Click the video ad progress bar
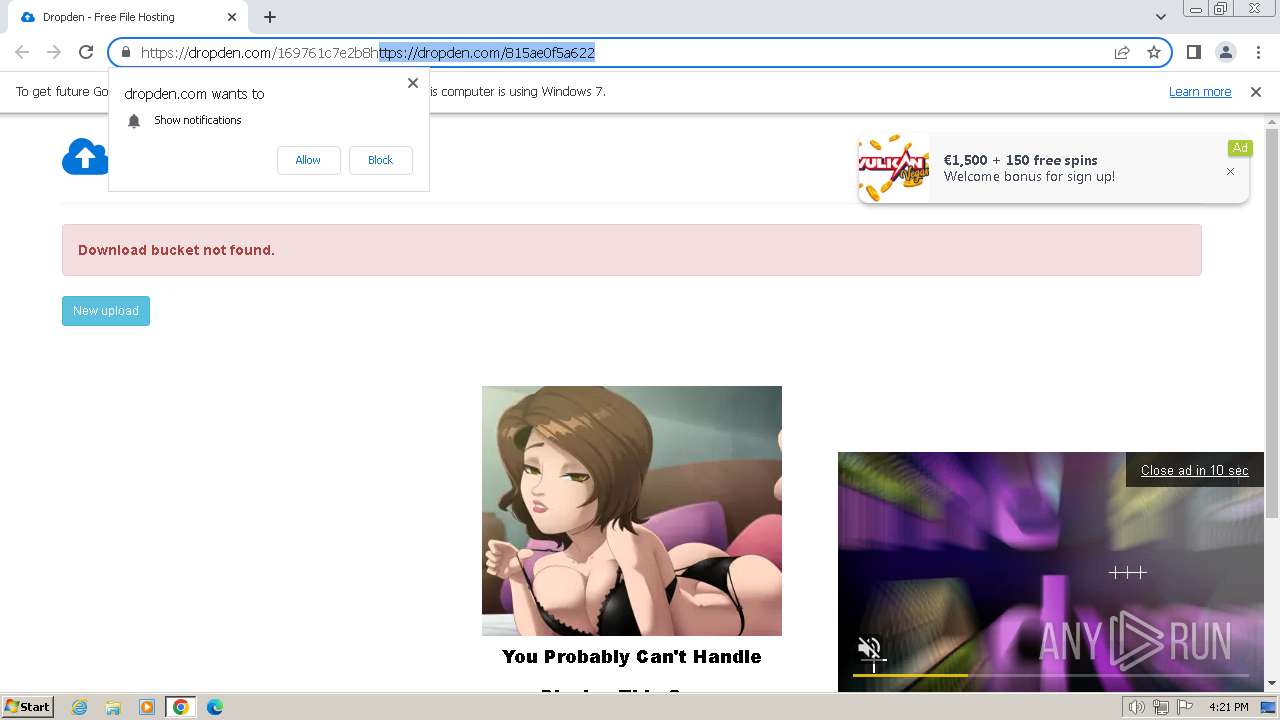Viewport: 1280px width, 720px height. tap(1050, 676)
